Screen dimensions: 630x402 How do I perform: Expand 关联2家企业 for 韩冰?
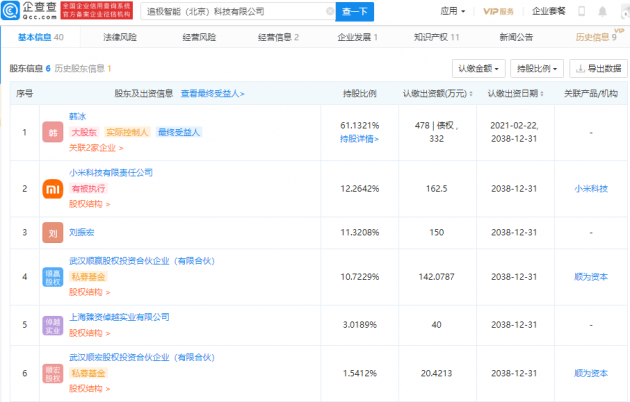96,148
